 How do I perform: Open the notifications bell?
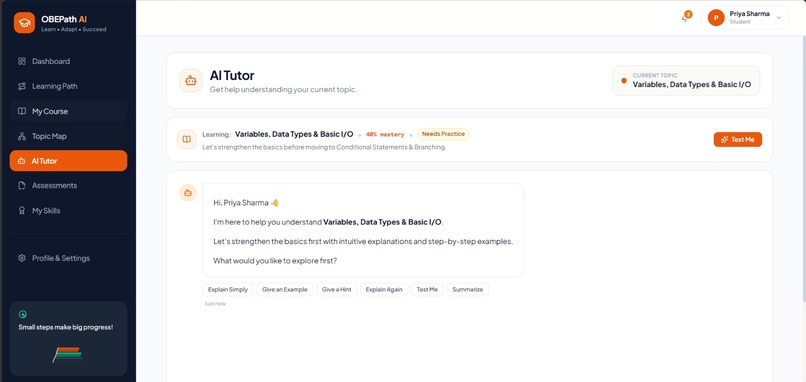click(685, 18)
